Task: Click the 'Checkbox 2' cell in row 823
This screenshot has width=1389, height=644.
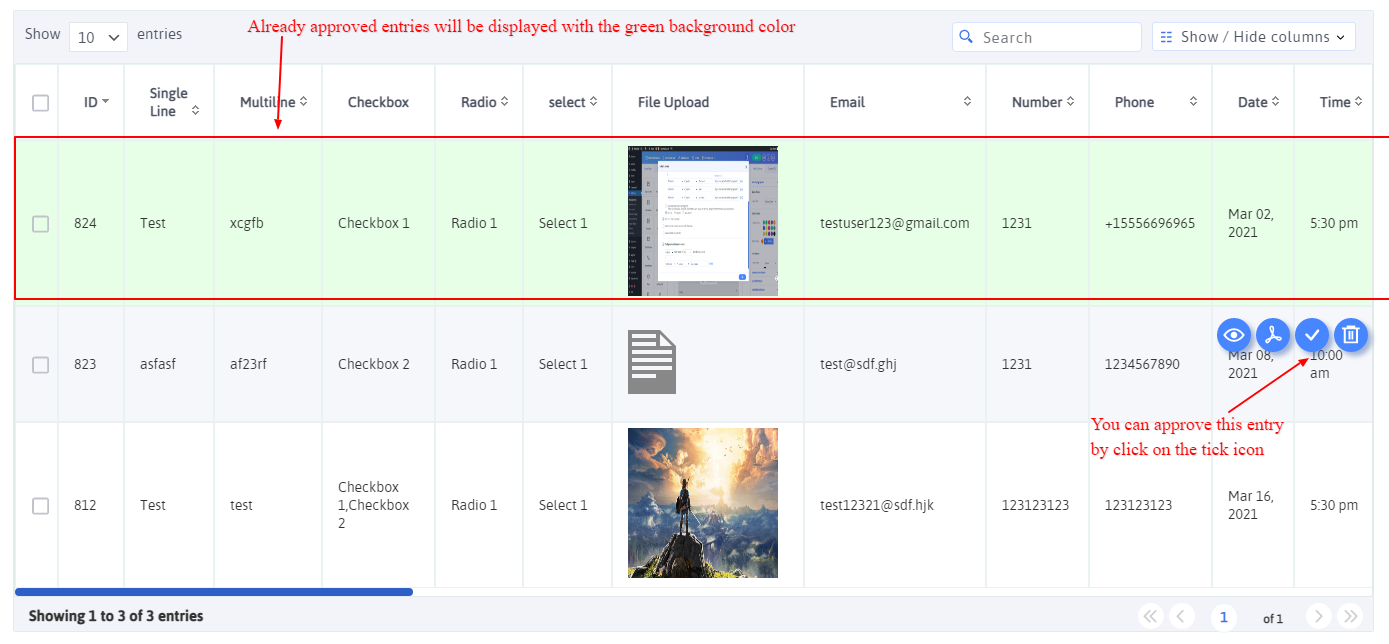Action: click(374, 364)
